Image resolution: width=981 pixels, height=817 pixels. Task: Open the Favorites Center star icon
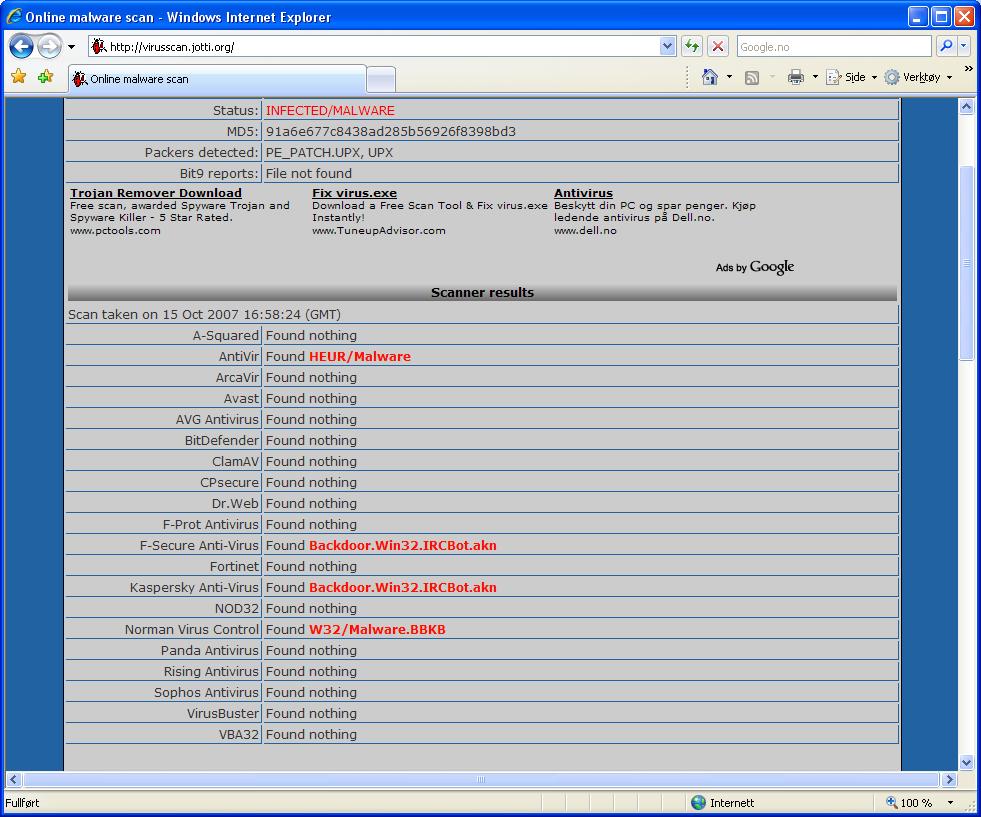[19, 76]
